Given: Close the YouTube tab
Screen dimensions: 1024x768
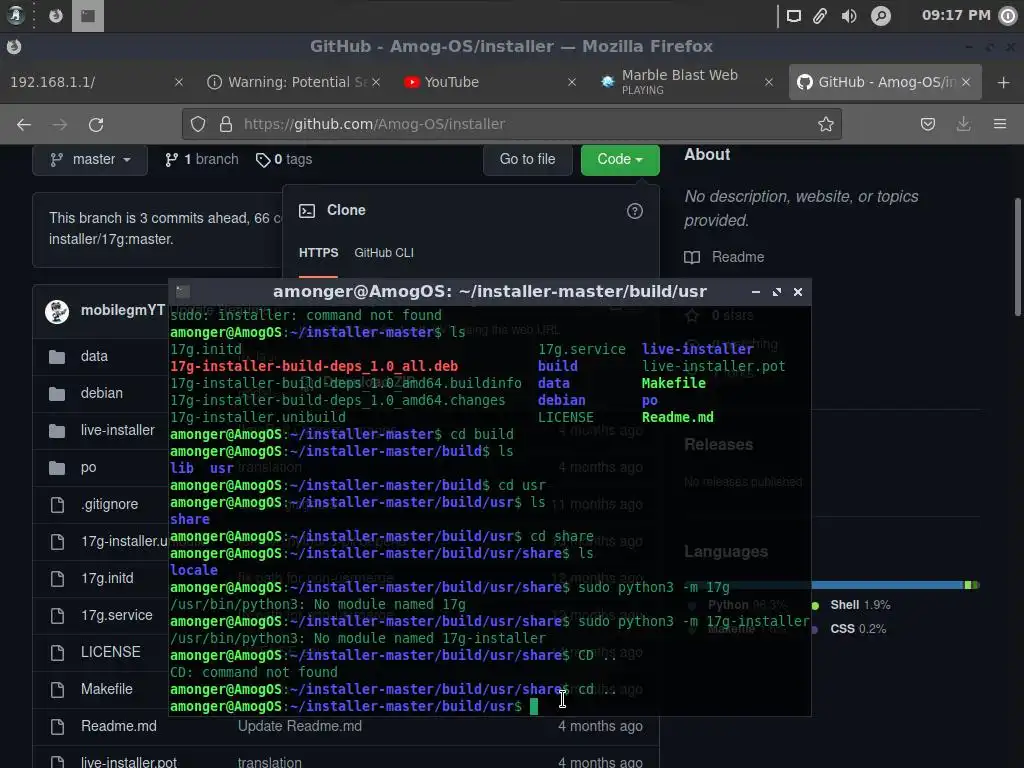Looking at the screenshot, I should [x=572, y=82].
